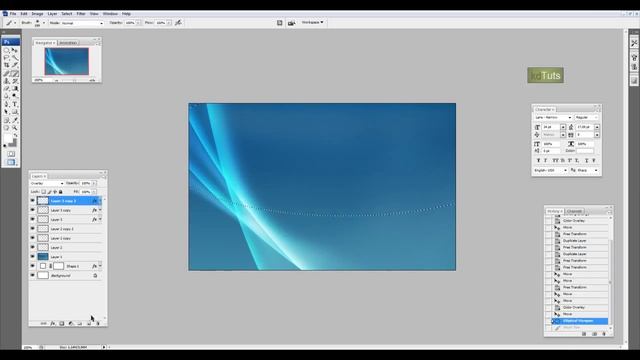Select the Eyedropper tool
The image size is (640, 360).
[x=15, y=120]
